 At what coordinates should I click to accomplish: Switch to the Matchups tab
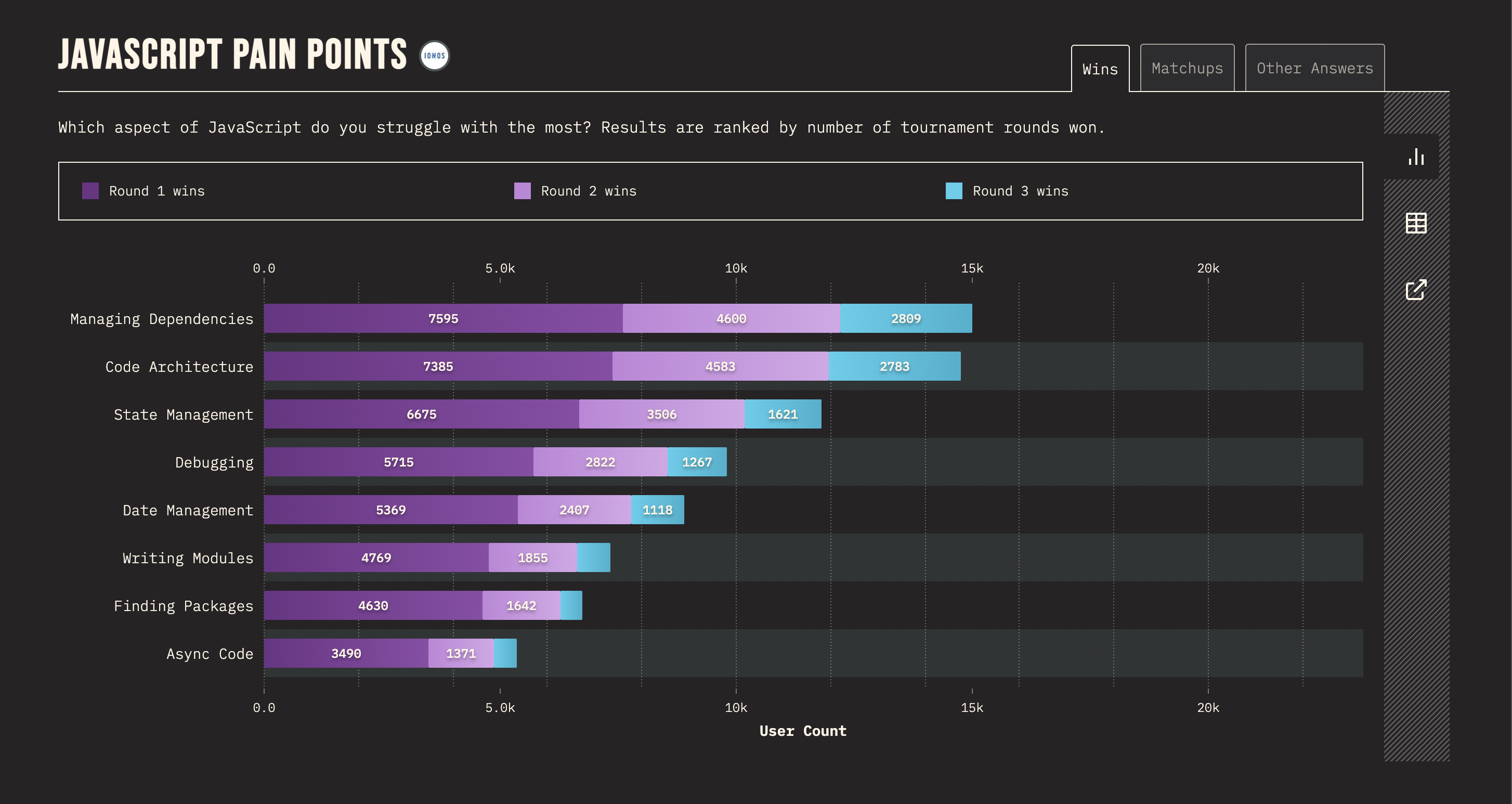(x=1187, y=68)
